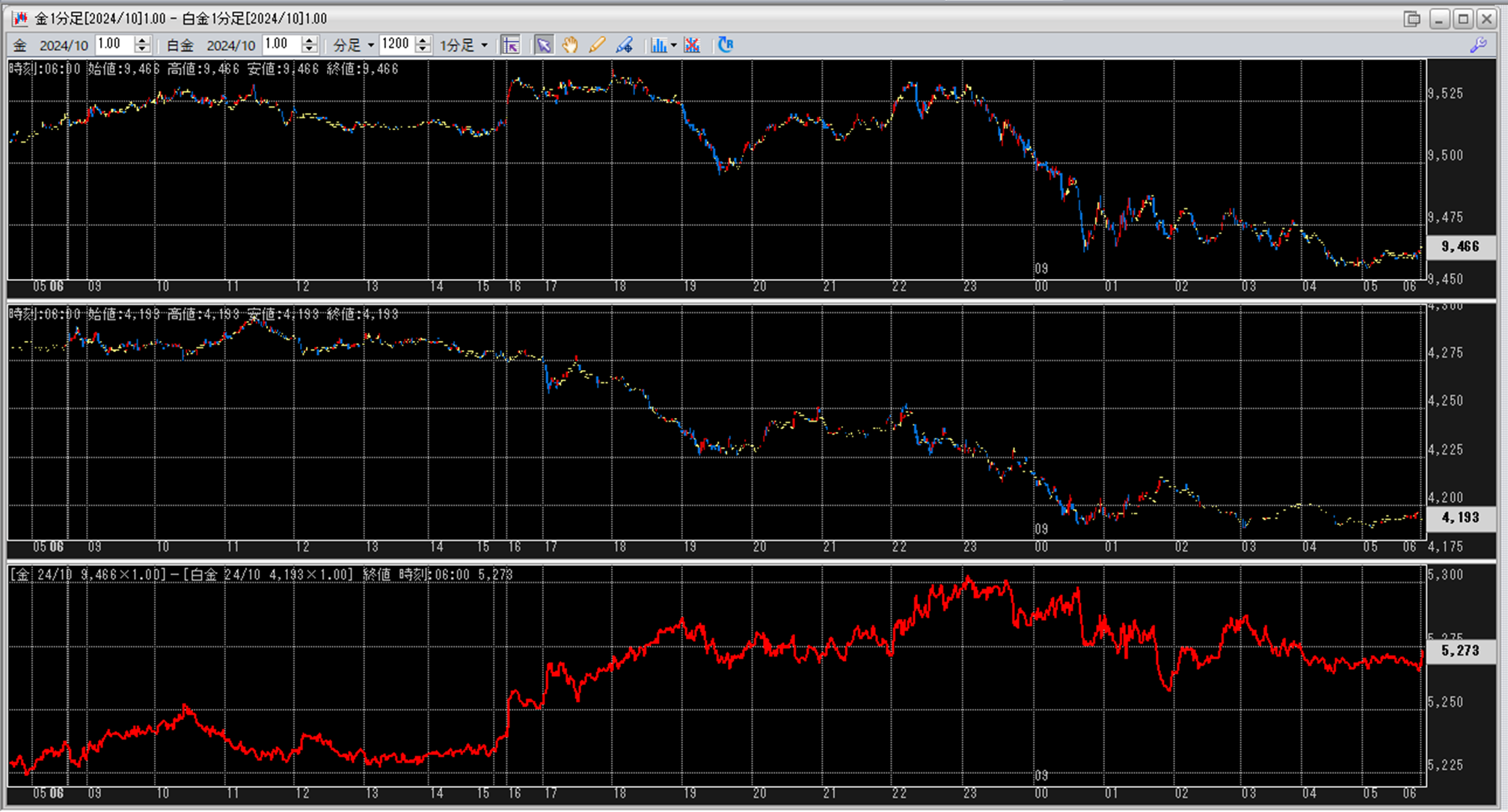Screen dimensions: 1508x812
Task: Select the hand pan tool
Action: pos(570,46)
